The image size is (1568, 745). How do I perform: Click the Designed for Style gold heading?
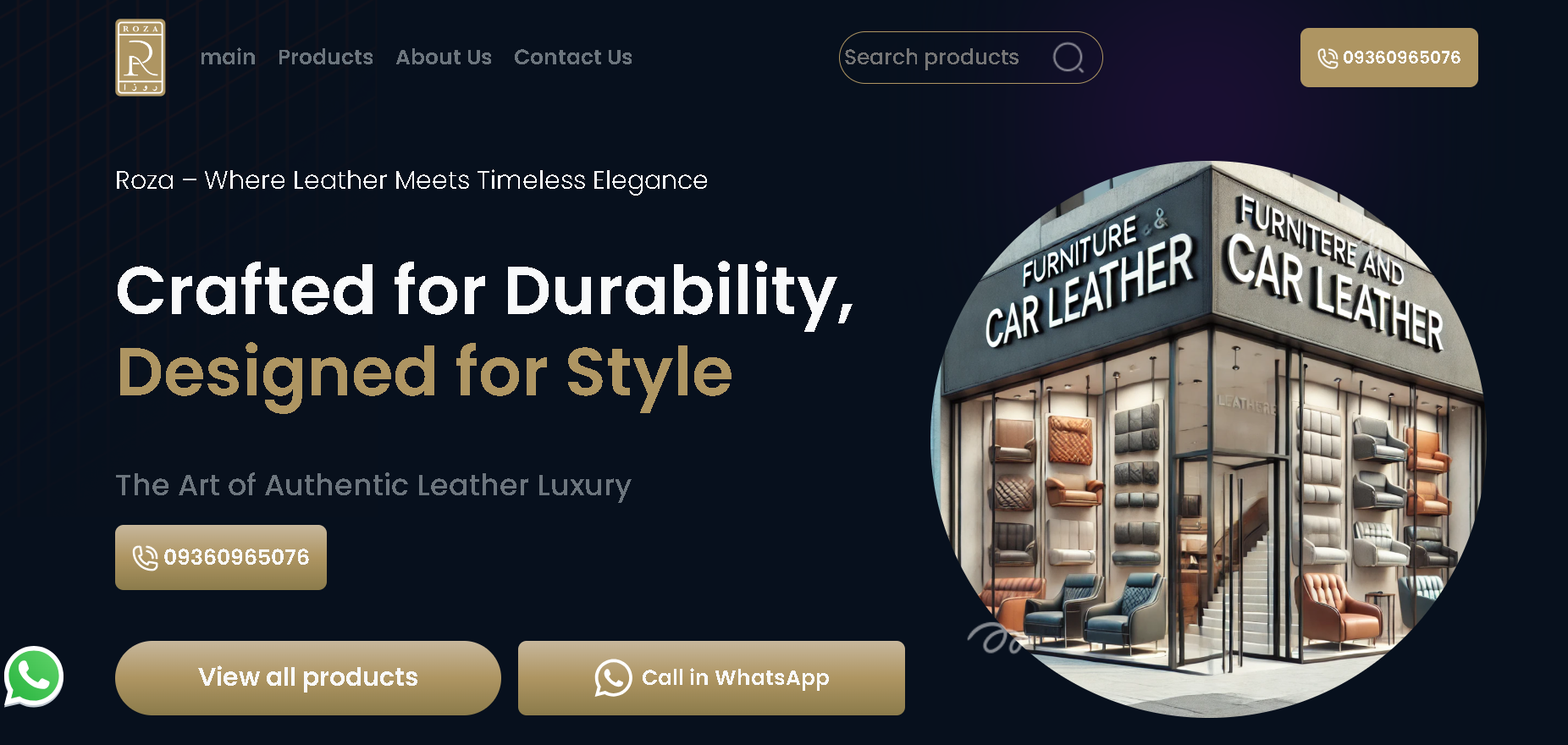(x=424, y=373)
